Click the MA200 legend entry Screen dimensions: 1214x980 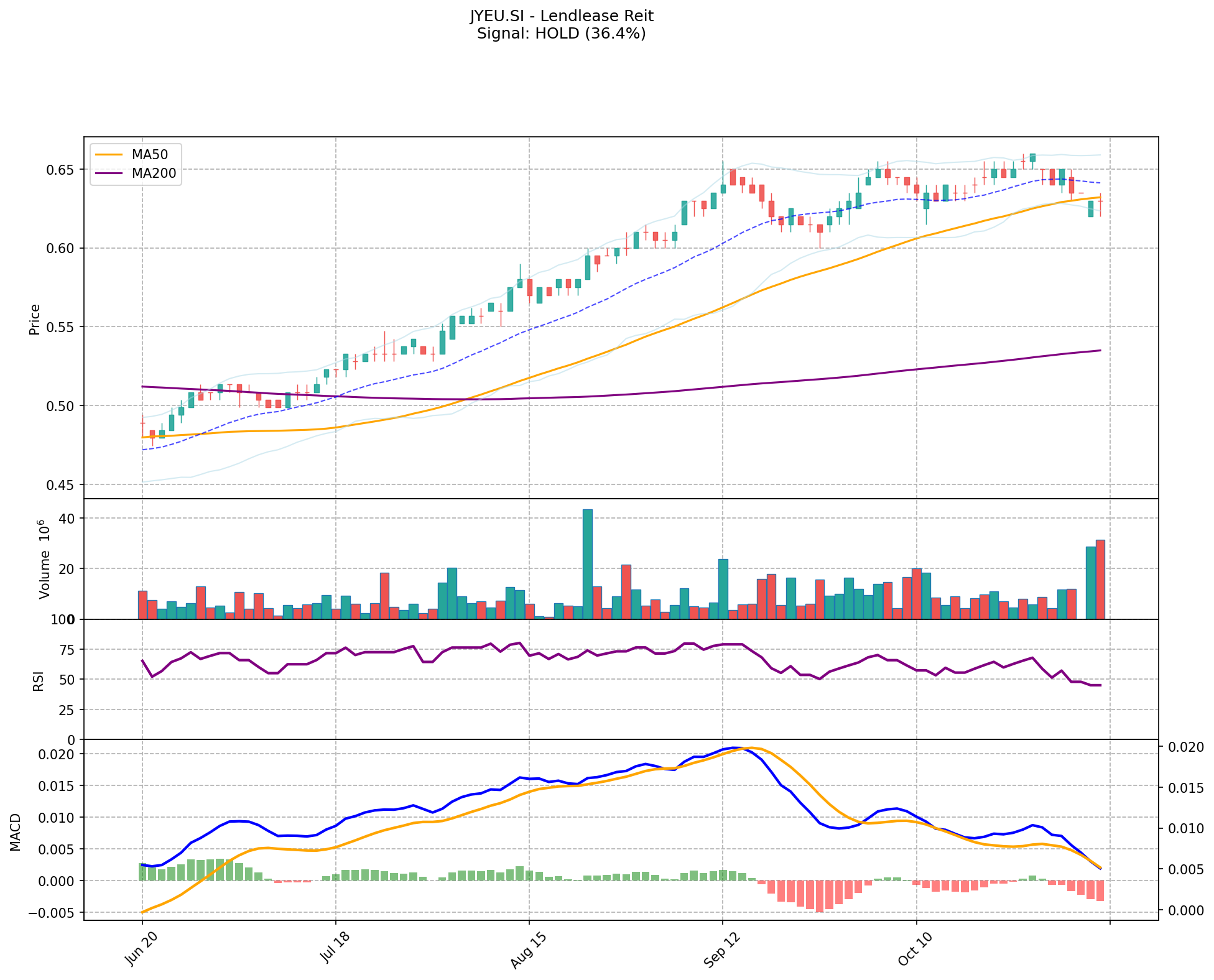pos(154,173)
